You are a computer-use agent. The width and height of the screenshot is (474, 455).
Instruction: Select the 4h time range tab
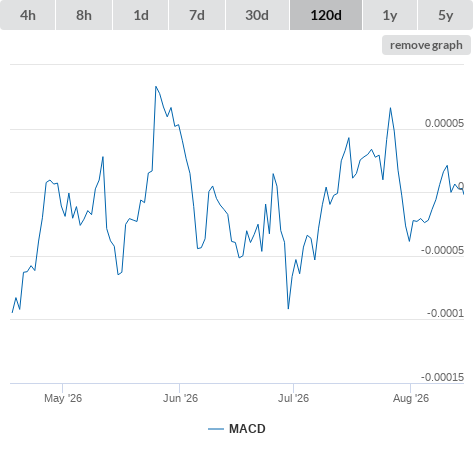(x=28, y=15)
